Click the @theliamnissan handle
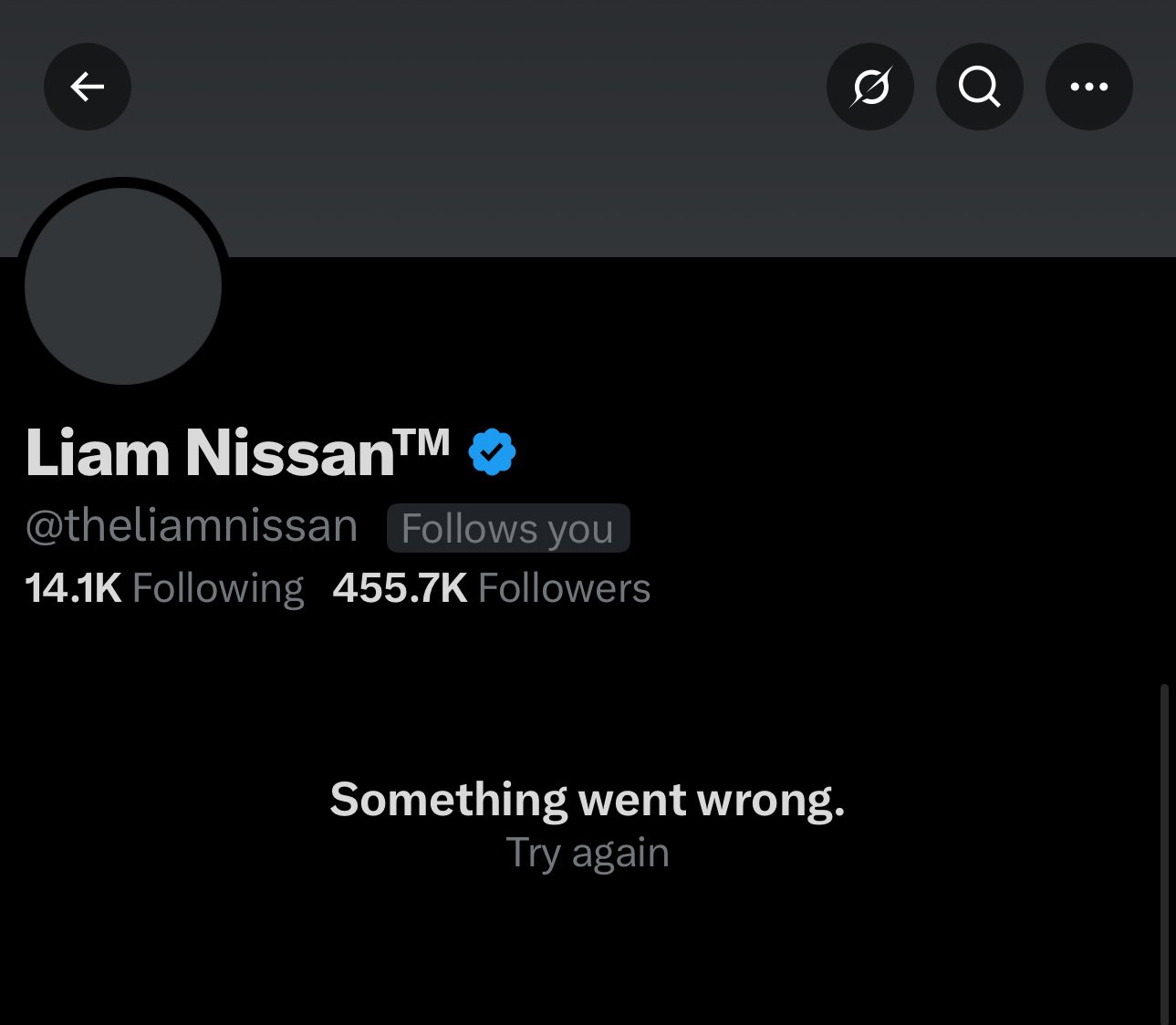1176x1025 pixels. (x=192, y=526)
